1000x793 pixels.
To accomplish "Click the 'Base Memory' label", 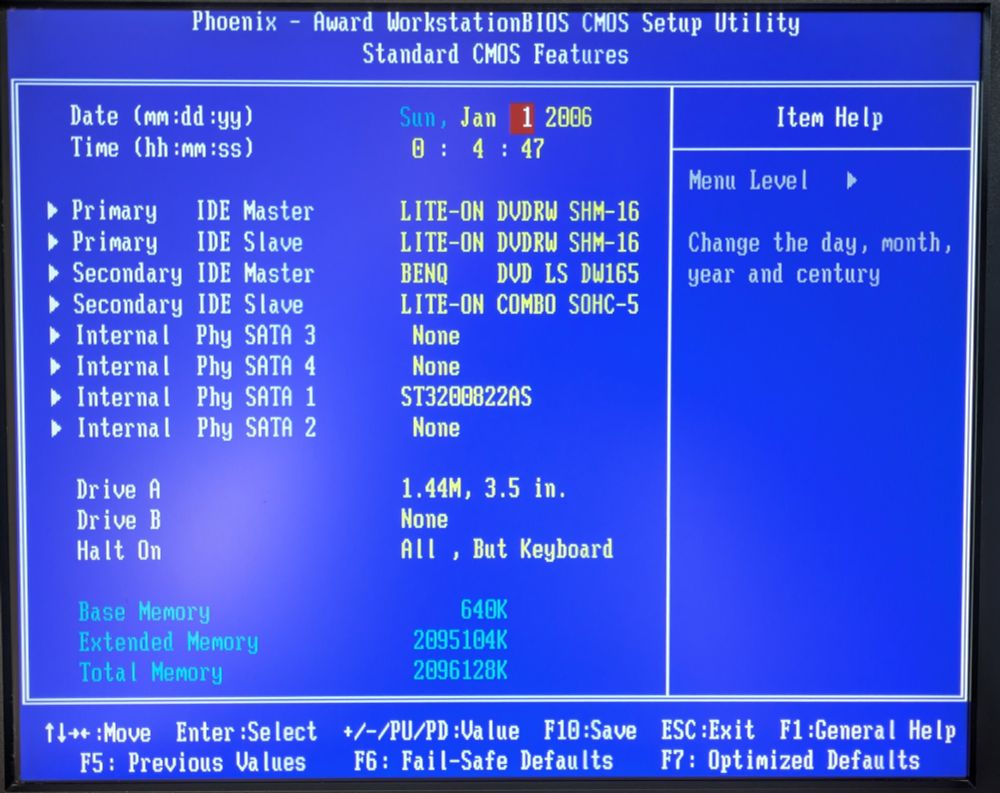I will coord(144,612).
